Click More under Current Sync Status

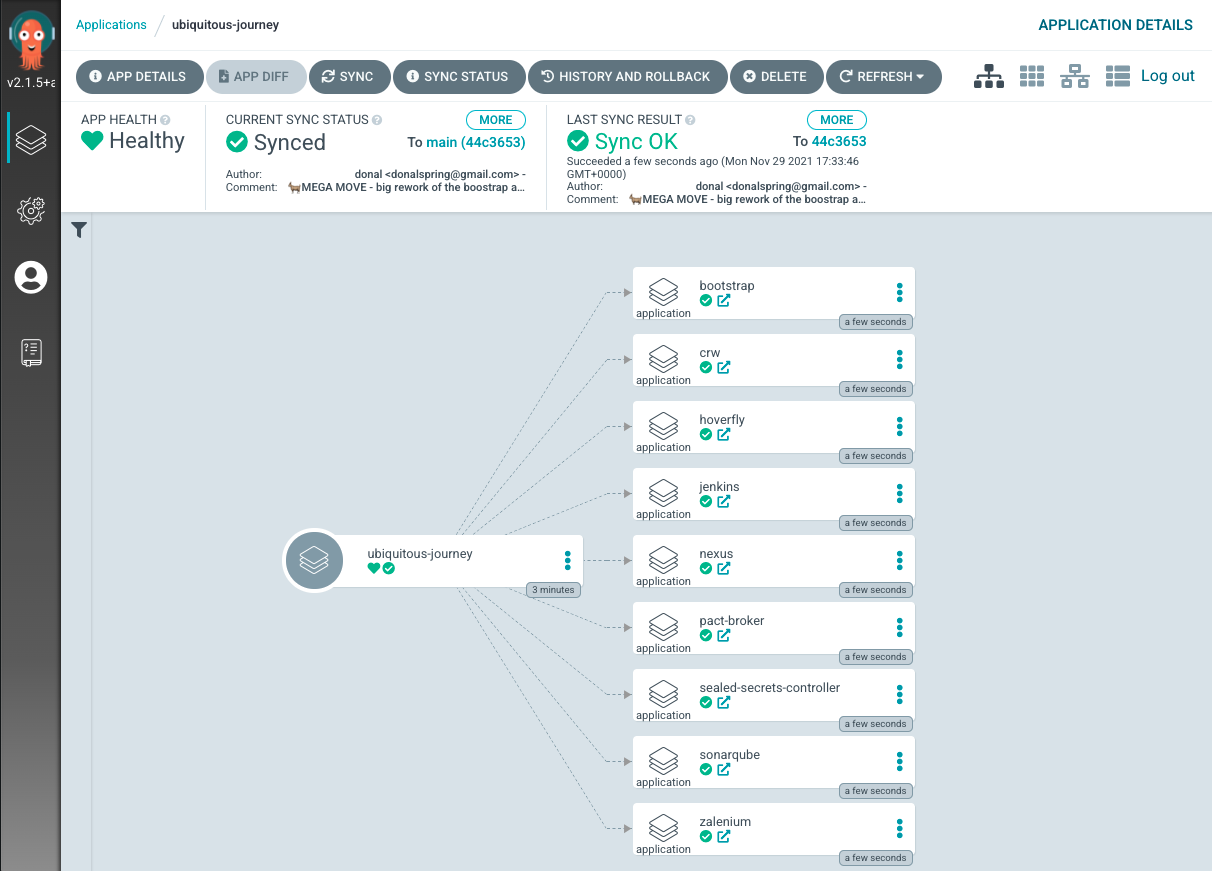496,120
